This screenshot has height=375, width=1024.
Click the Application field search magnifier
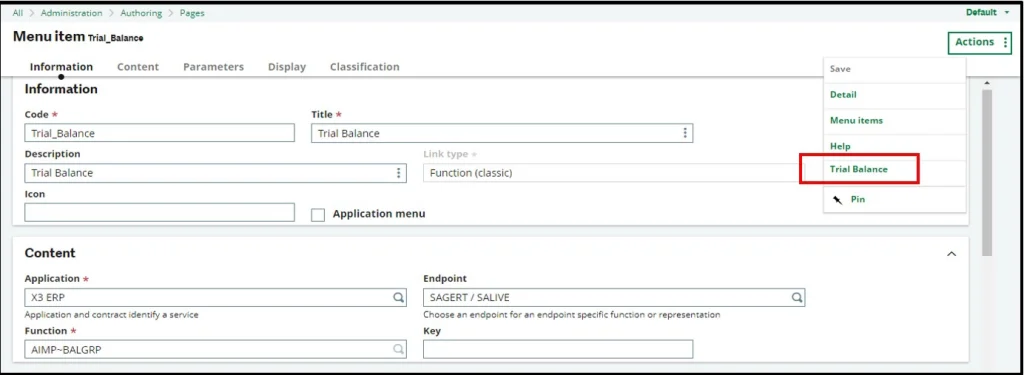(398, 297)
